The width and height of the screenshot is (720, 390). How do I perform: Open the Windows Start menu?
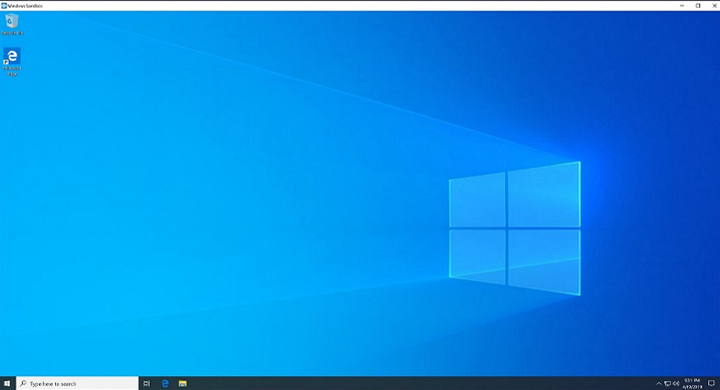click(x=7, y=383)
